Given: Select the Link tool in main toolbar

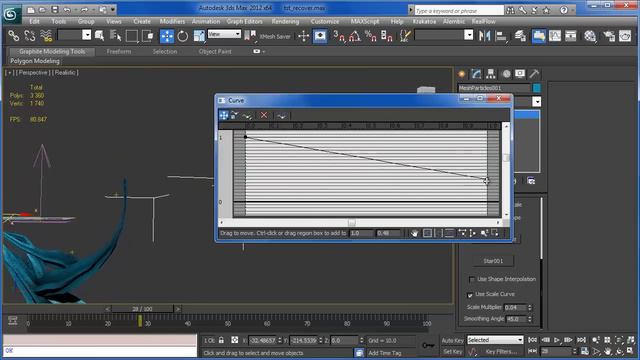Looking at the screenshot, I should tap(13, 36).
